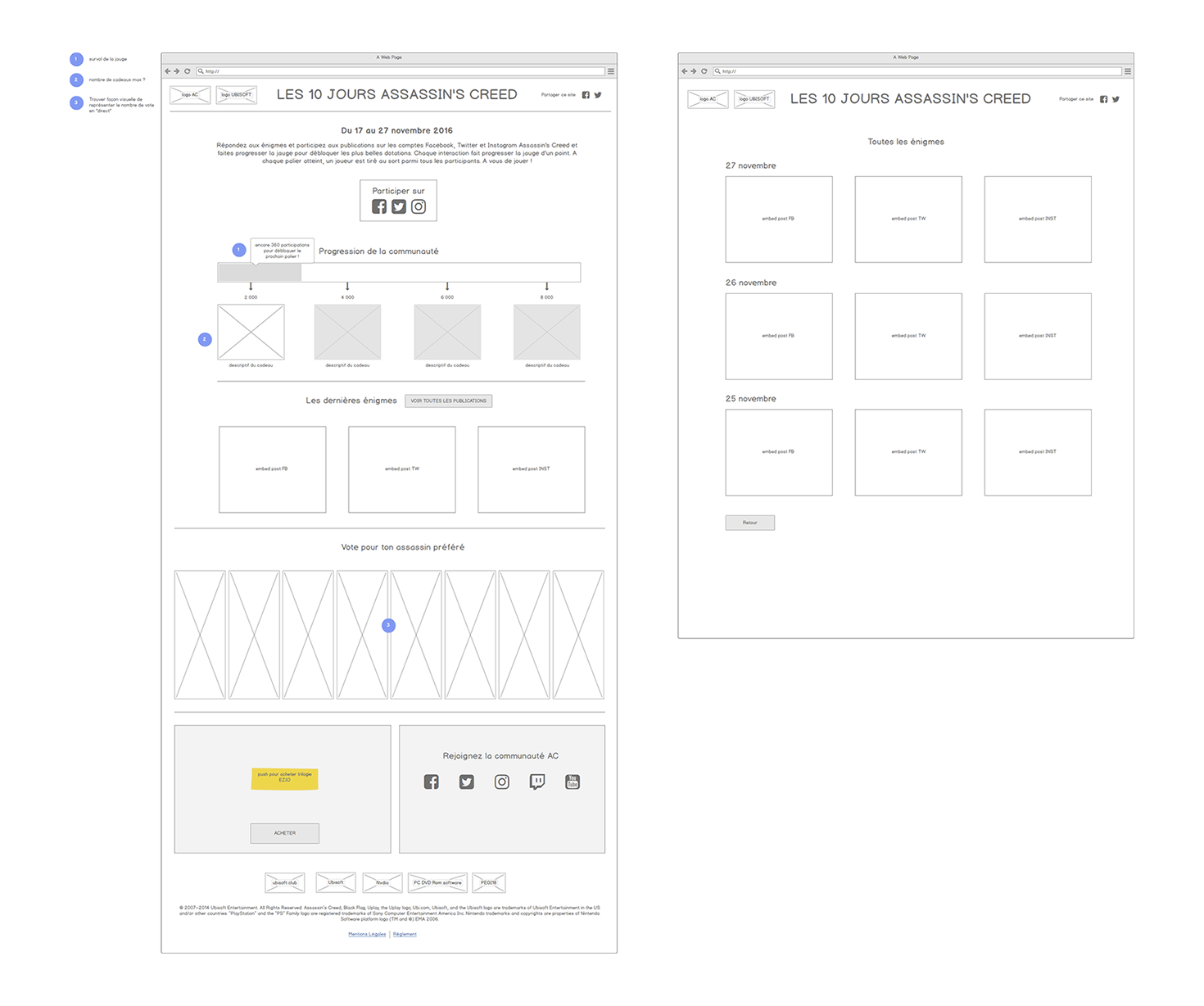Open the 'embed post FB' box under 27 novembre
The image size is (1204, 1006).
(x=779, y=220)
